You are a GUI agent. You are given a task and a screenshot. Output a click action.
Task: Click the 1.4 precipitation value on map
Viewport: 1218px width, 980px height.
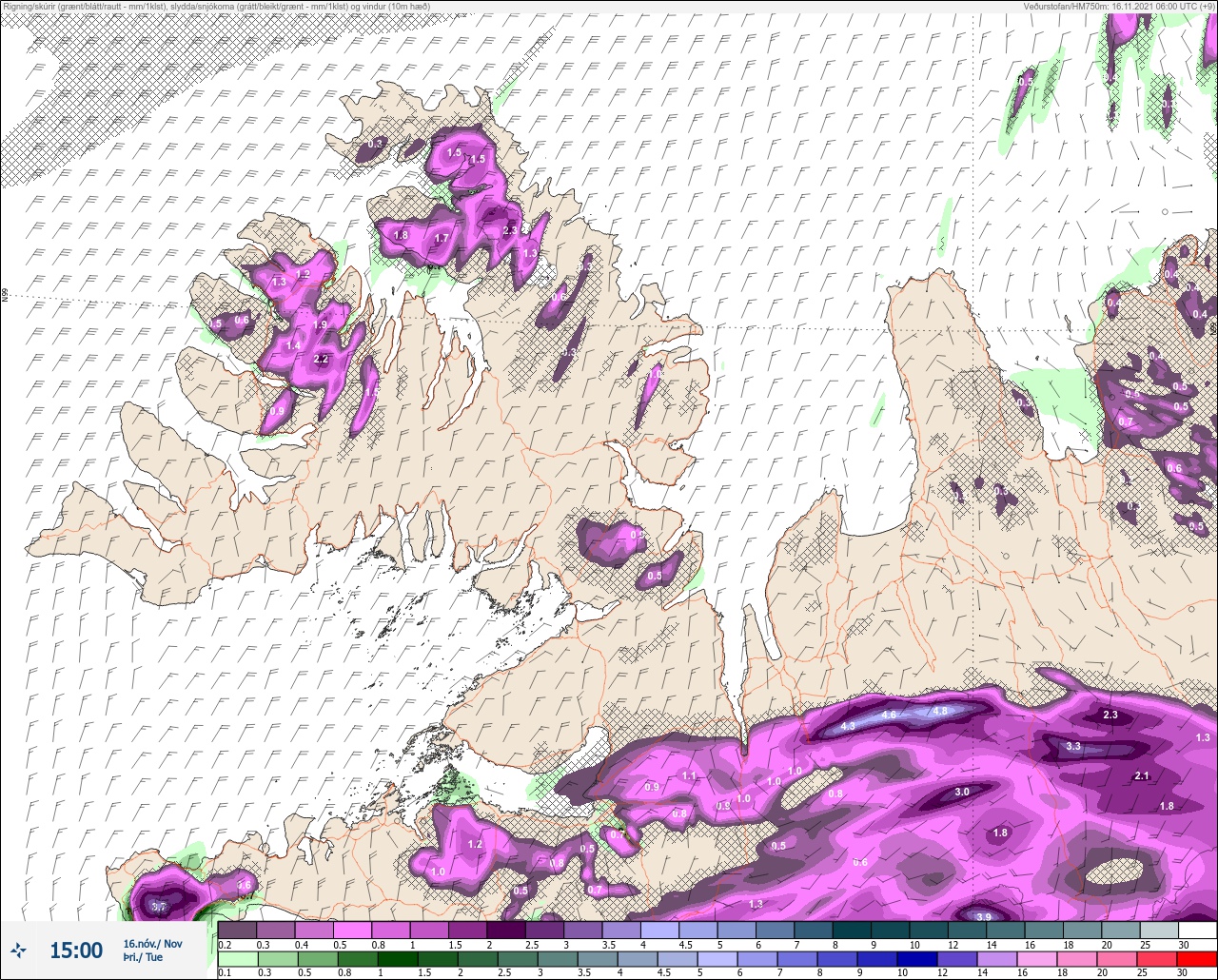coord(294,344)
